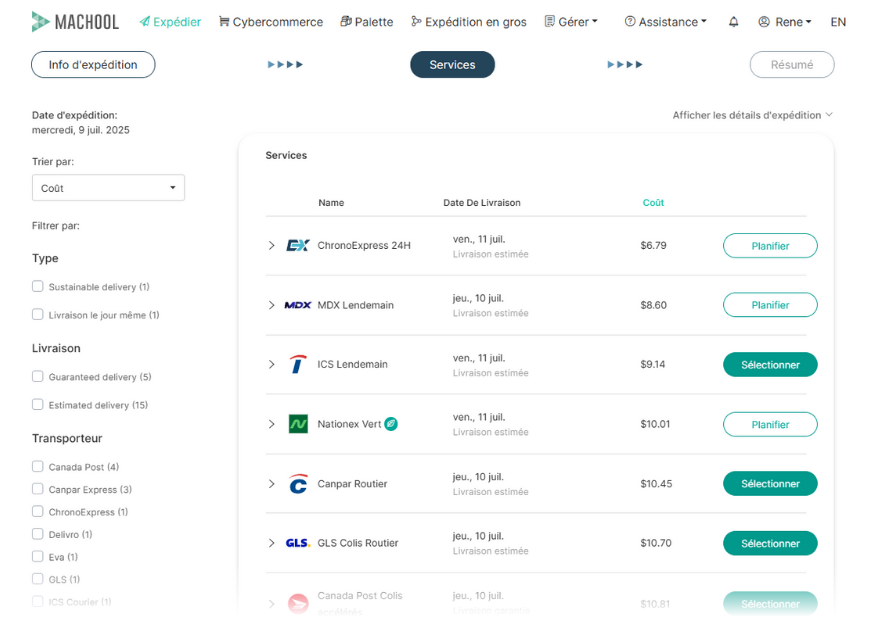This screenshot has width=874, height=644.
Task: Check Livraison le jour même filter
Action: [37, 314]
